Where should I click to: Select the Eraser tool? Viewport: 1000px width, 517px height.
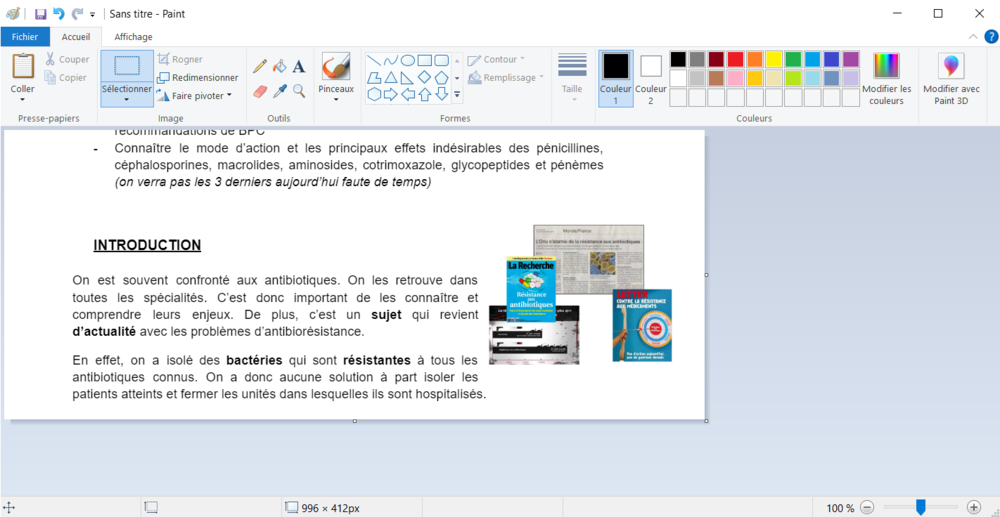260,91
